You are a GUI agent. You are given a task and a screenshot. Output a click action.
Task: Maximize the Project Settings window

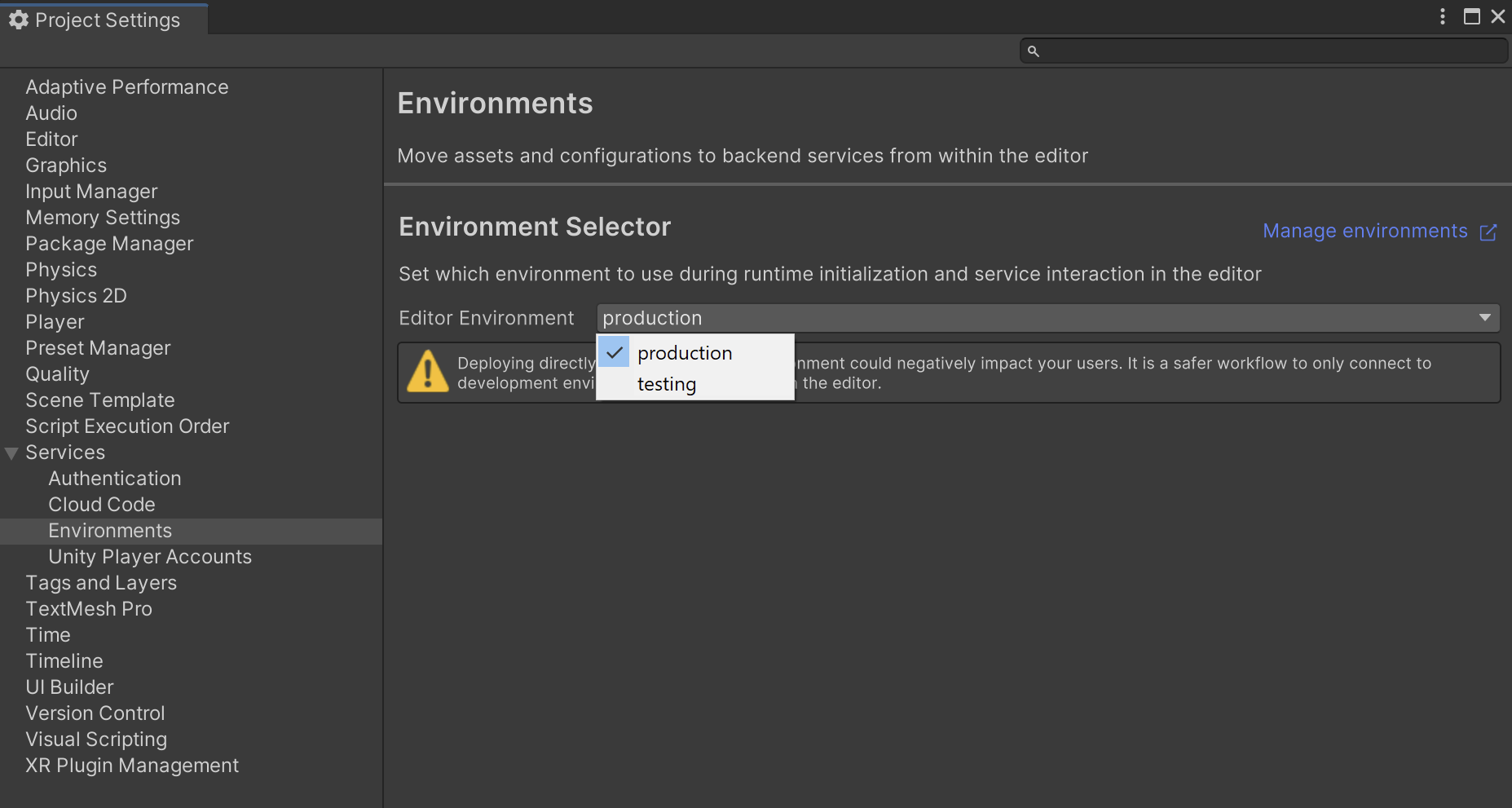click(x=1471, y=16)
